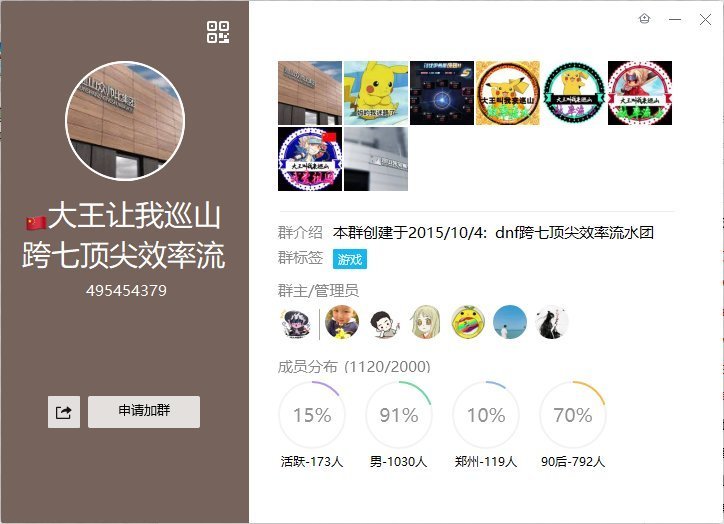
Task: Minimize the group profile window
Action: coord(675,19)
